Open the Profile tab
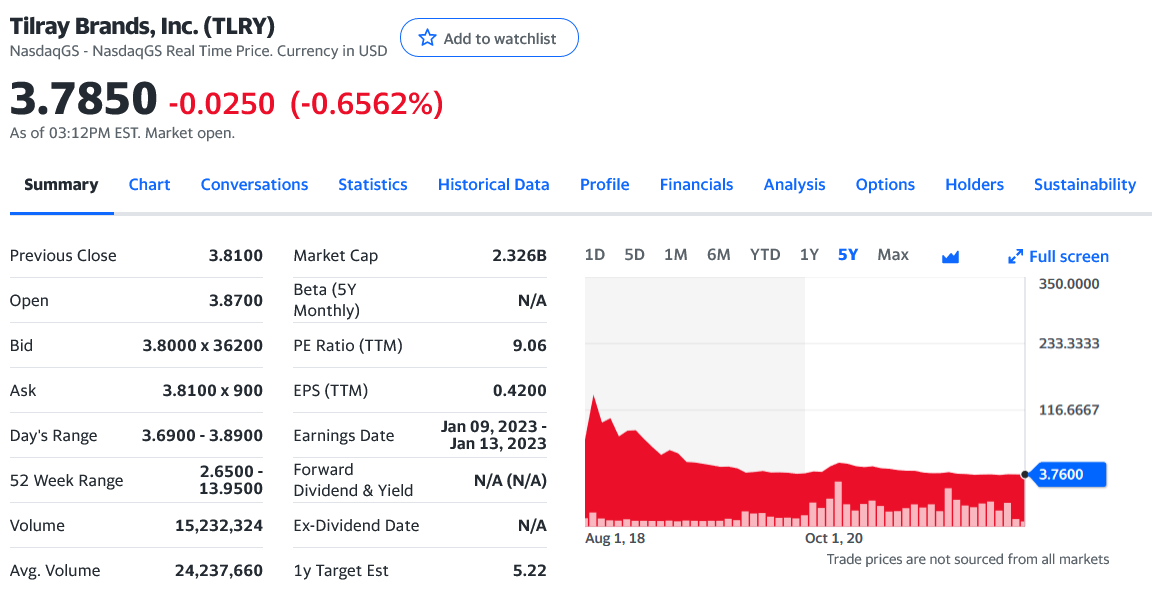The image size is (1152, 615). pyautogui.click(x=605, y=184)
